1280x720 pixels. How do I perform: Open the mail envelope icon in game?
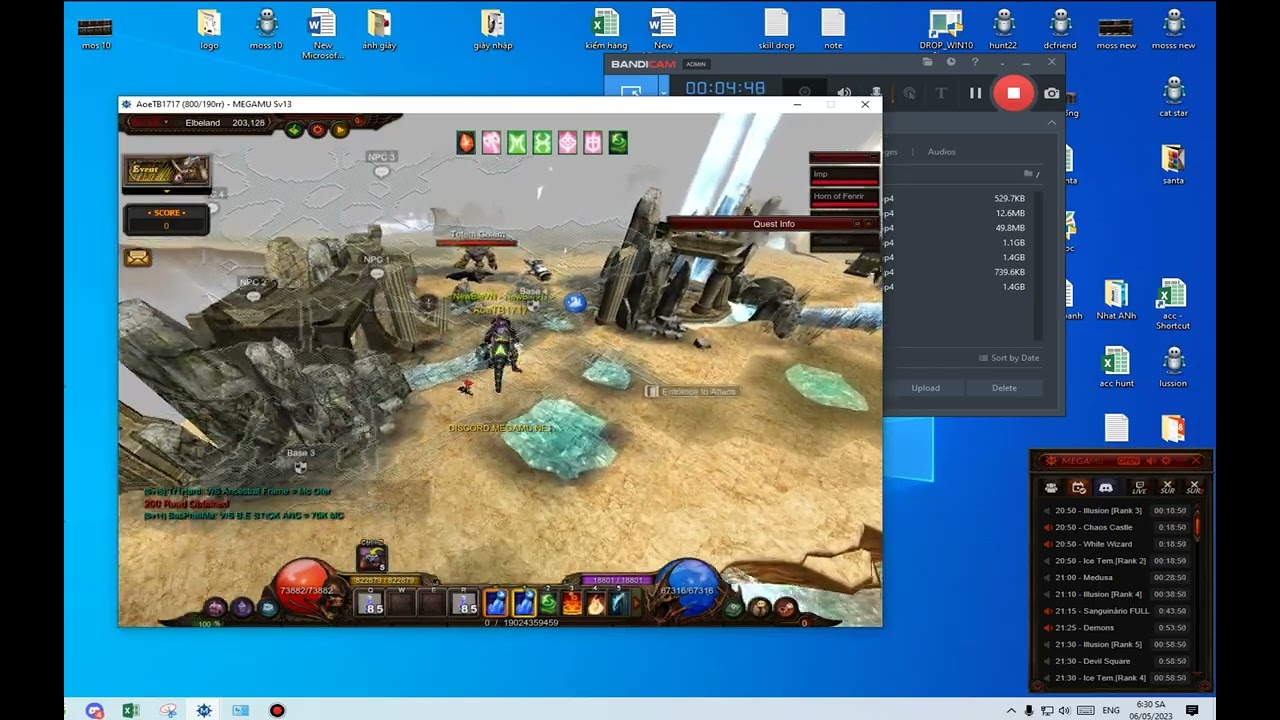coord(138,258)
